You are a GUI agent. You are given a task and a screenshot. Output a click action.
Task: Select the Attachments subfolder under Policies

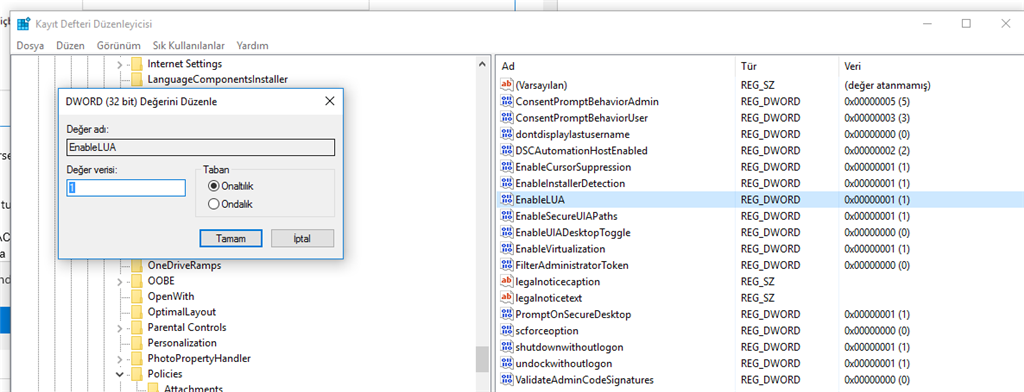click(193, 389)
